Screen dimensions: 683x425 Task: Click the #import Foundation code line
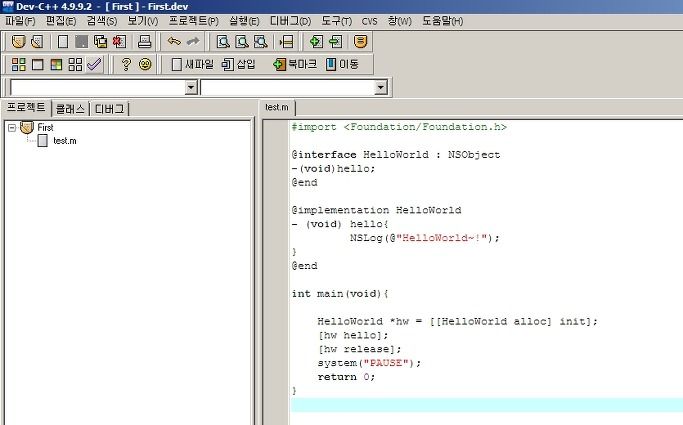[399, 127]
